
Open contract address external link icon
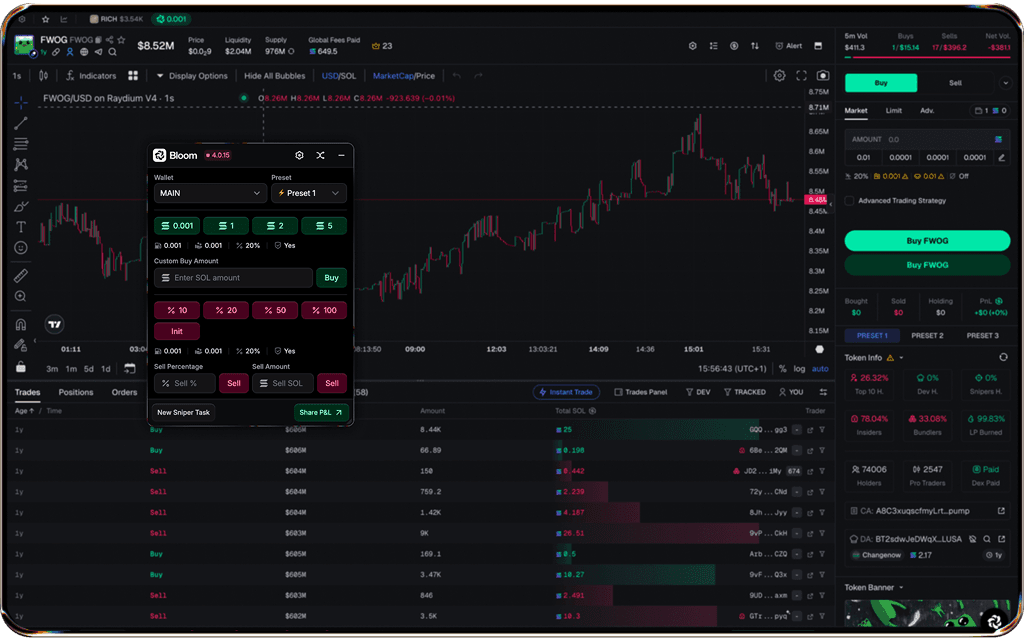pos(1001,511)
